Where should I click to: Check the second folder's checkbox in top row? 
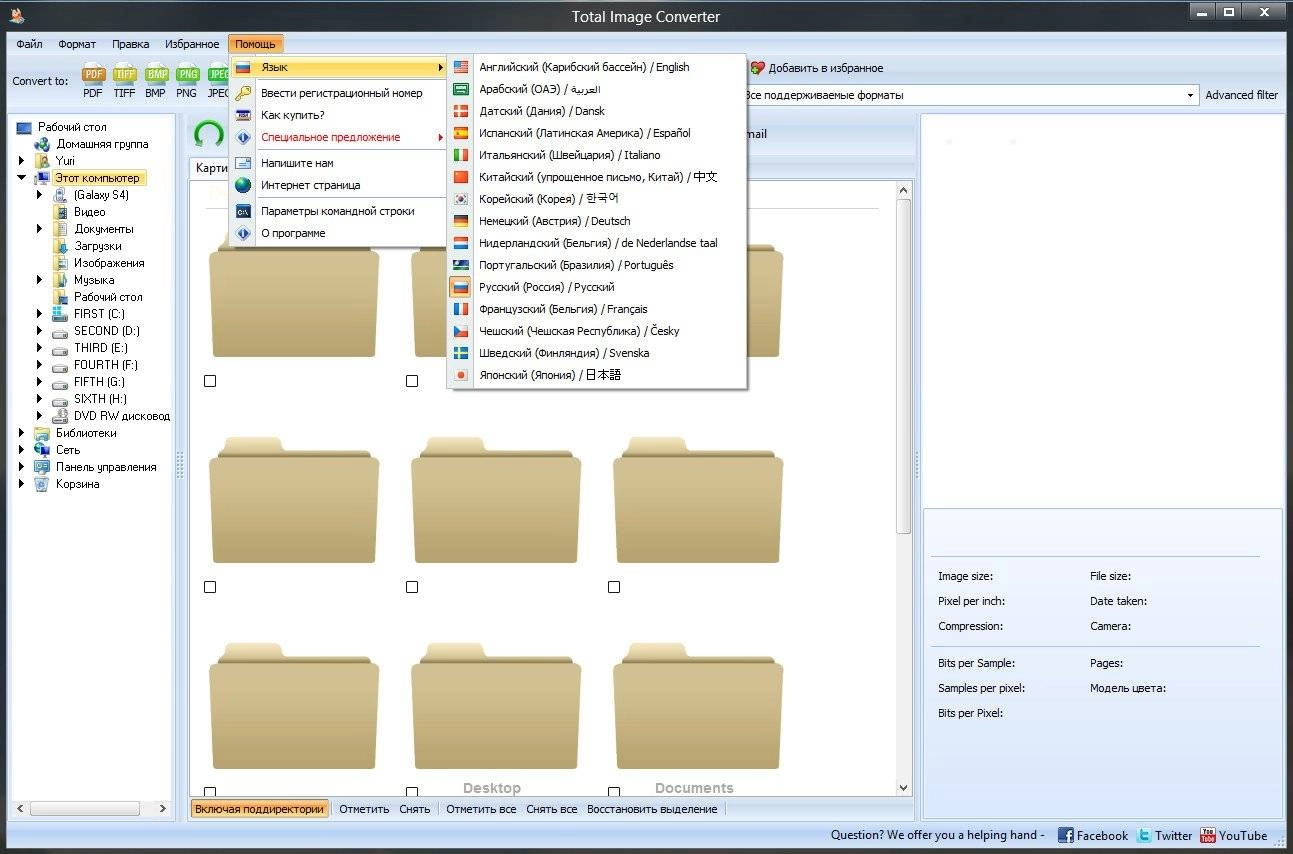point(412,381)
